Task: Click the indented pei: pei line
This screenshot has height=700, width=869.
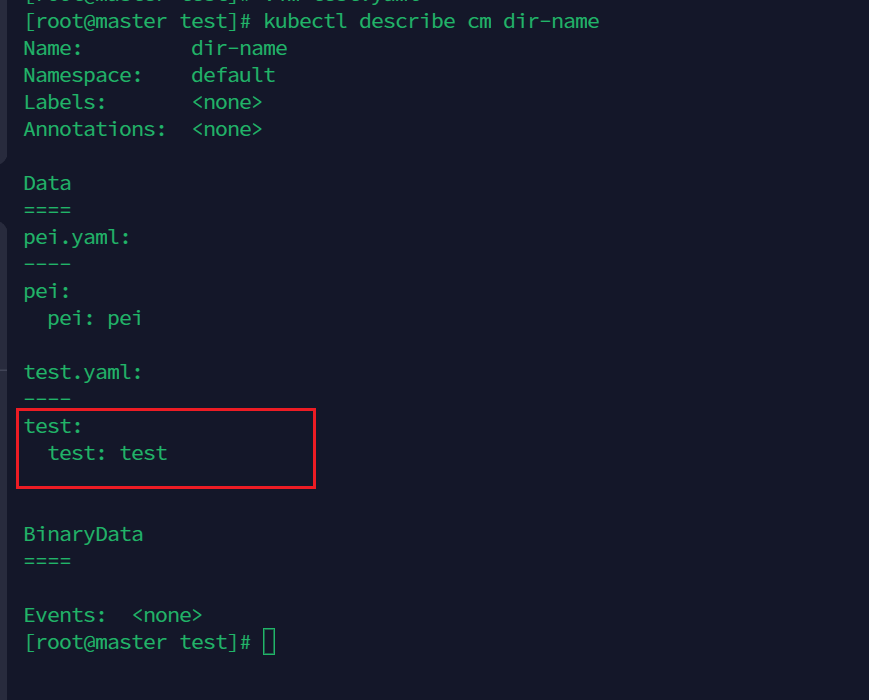Action: tap(95, 318)
